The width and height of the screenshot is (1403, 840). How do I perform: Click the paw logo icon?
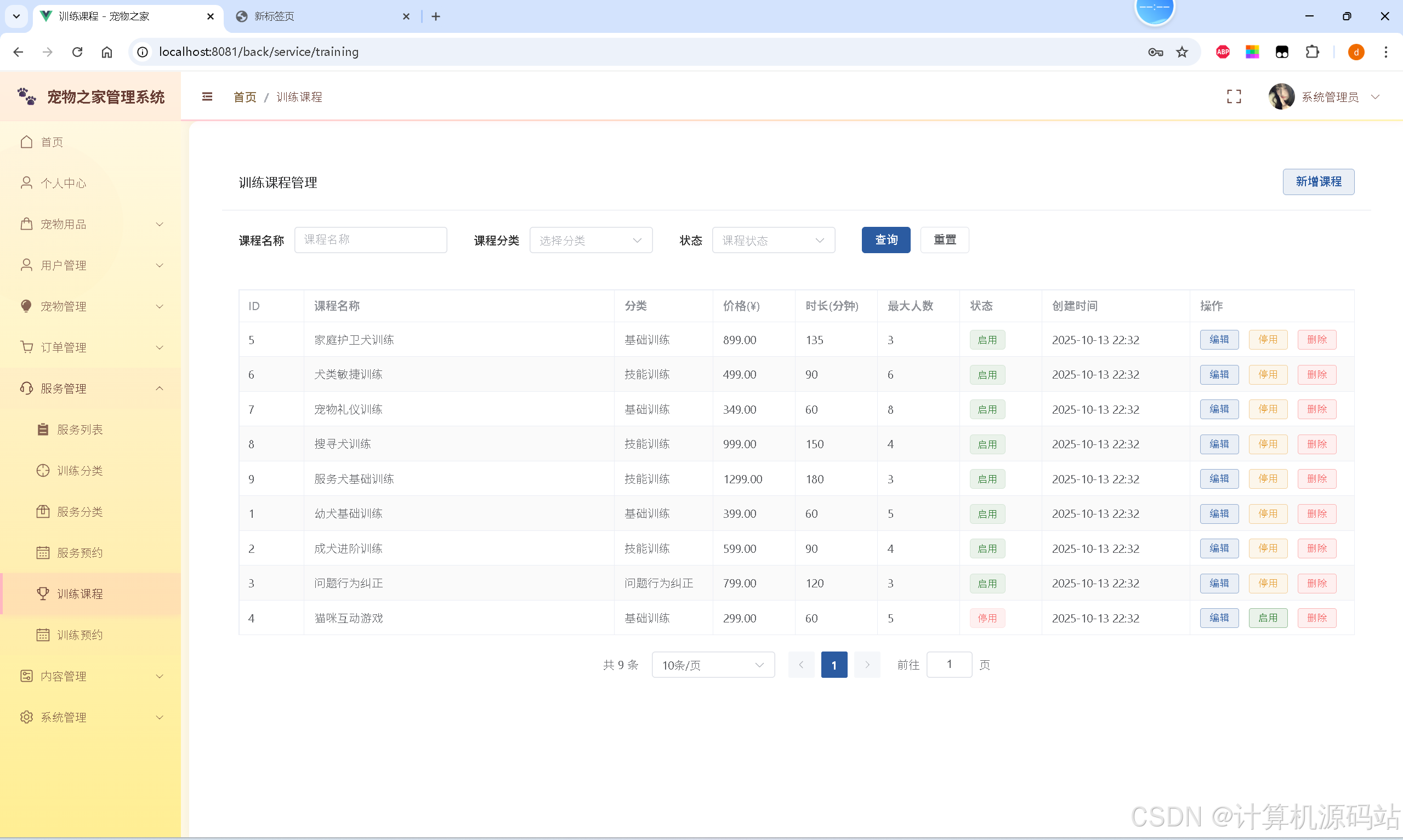pos(27,97)
